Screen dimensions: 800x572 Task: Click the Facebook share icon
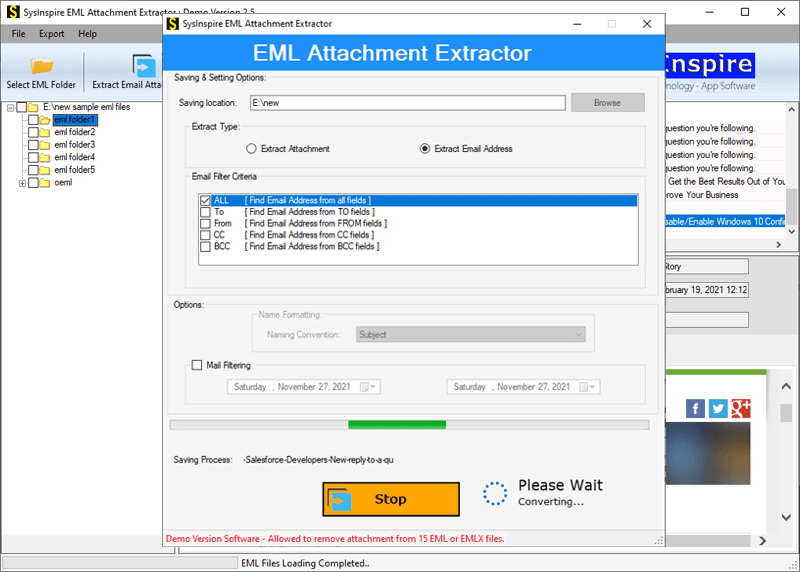pyautogui.click(x=695, y=408)
